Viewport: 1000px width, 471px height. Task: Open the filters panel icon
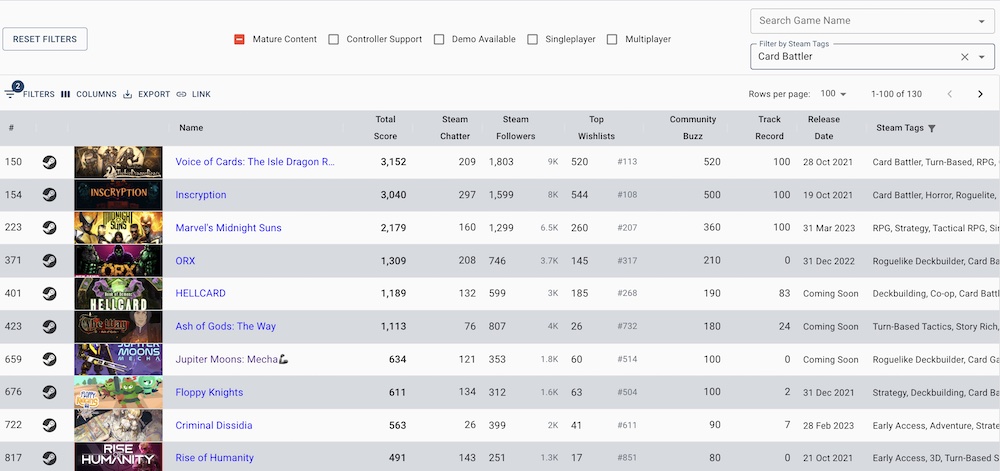(x=11, y=94)
